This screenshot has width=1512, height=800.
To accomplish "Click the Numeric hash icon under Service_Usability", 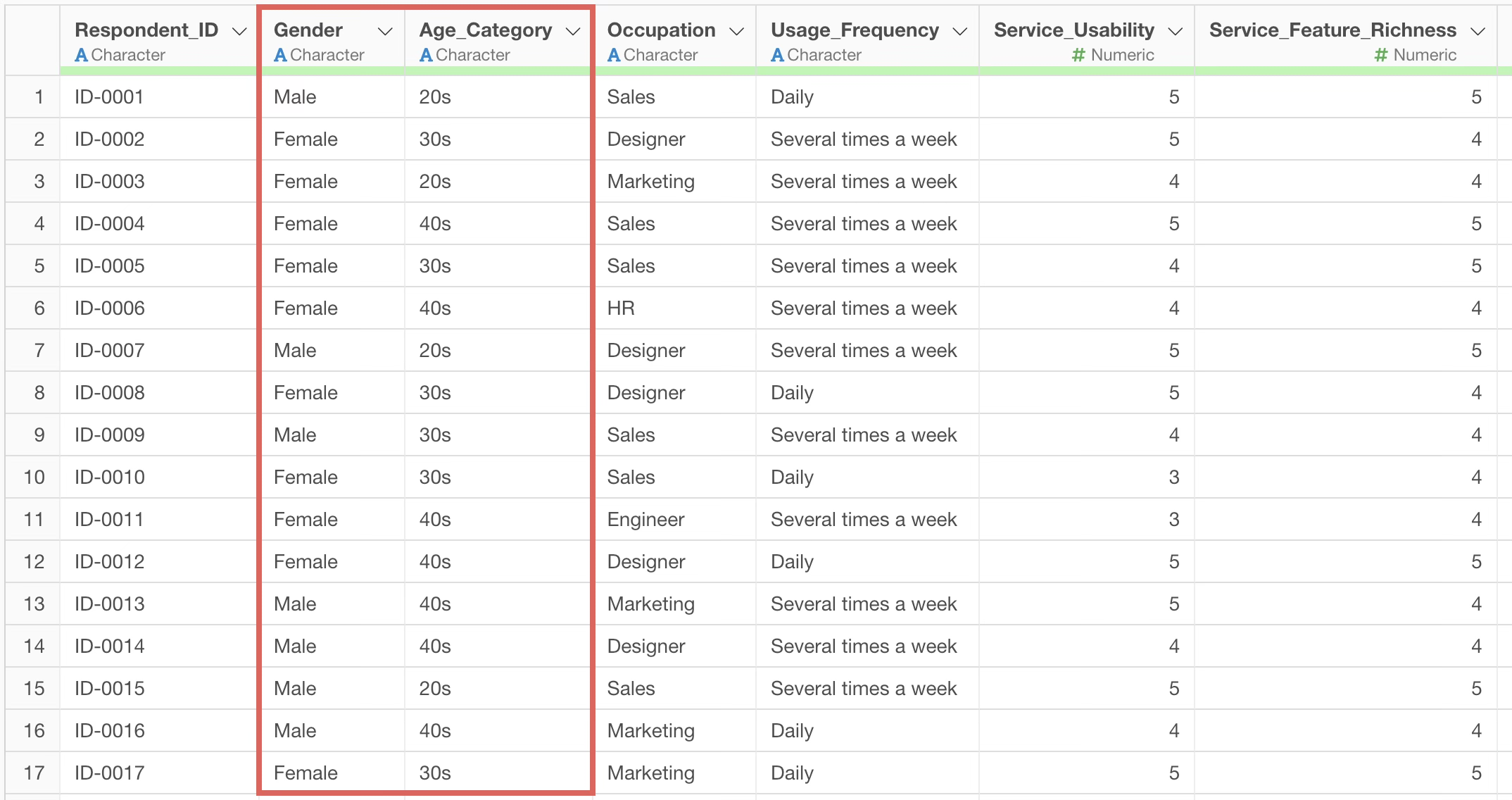I will 1078,55.
